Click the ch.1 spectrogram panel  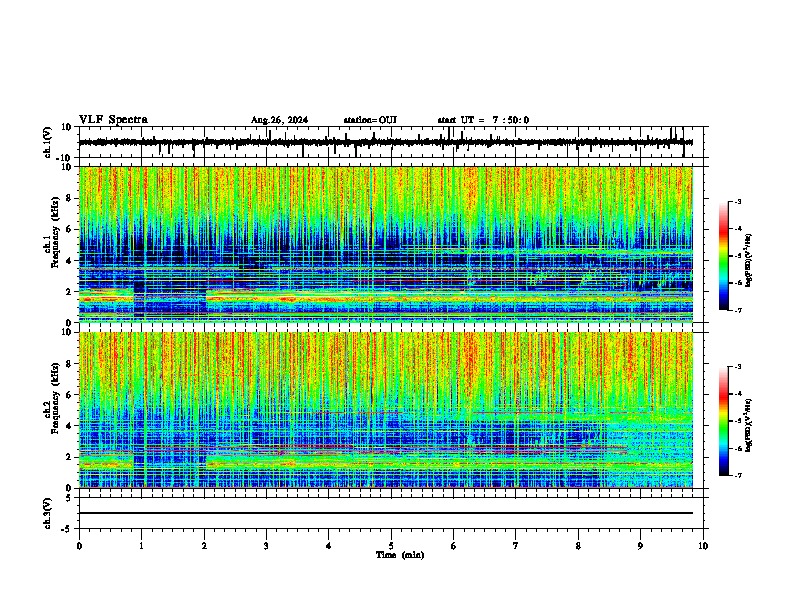click(386, 244)
